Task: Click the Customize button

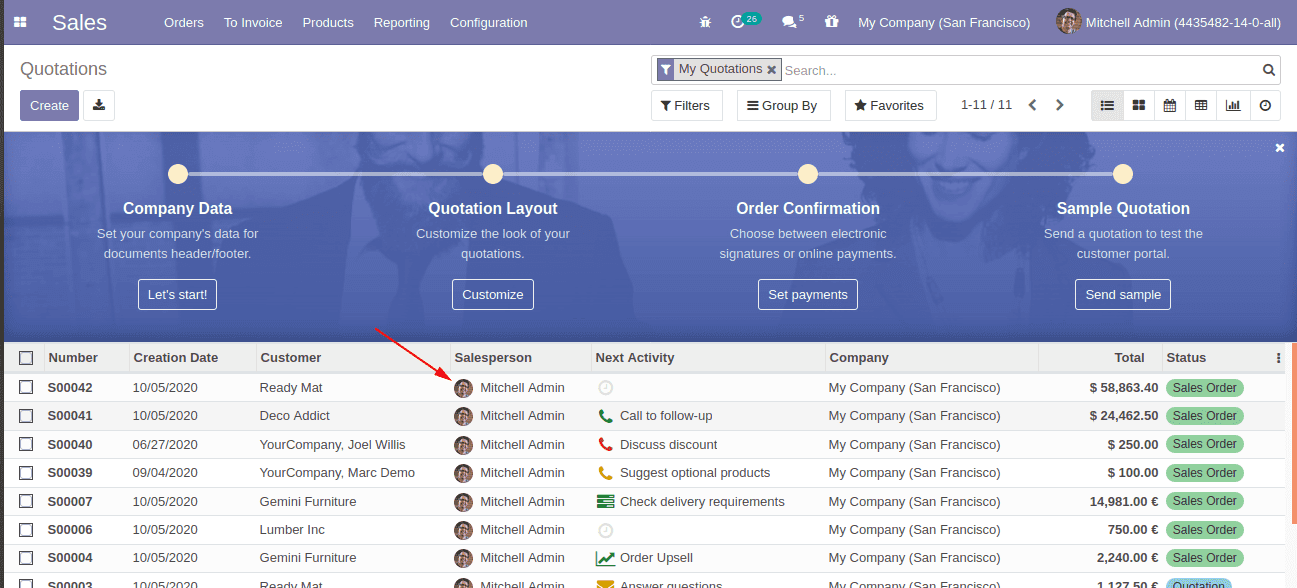Action: tap(493, 294)
